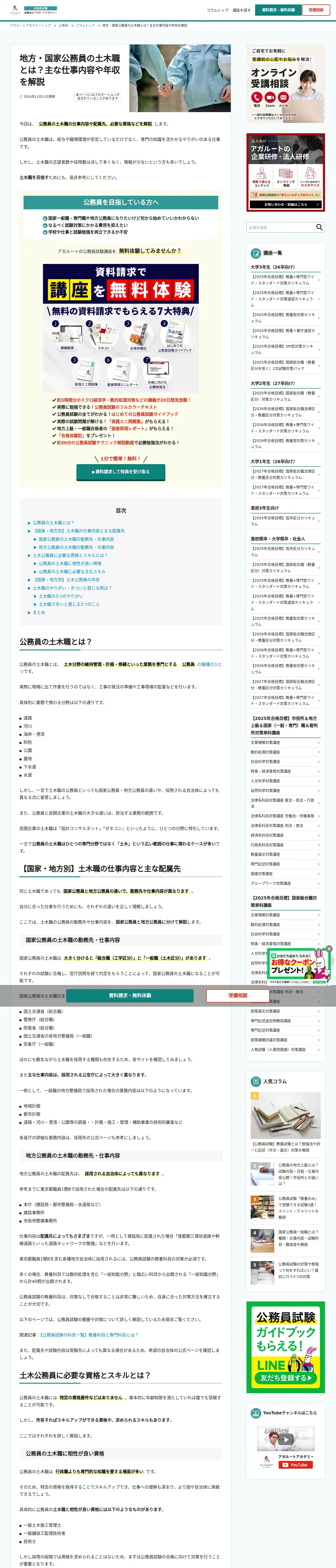Open popular column 「教養のみ」で受験できる試験3選

click(285, 1208)
